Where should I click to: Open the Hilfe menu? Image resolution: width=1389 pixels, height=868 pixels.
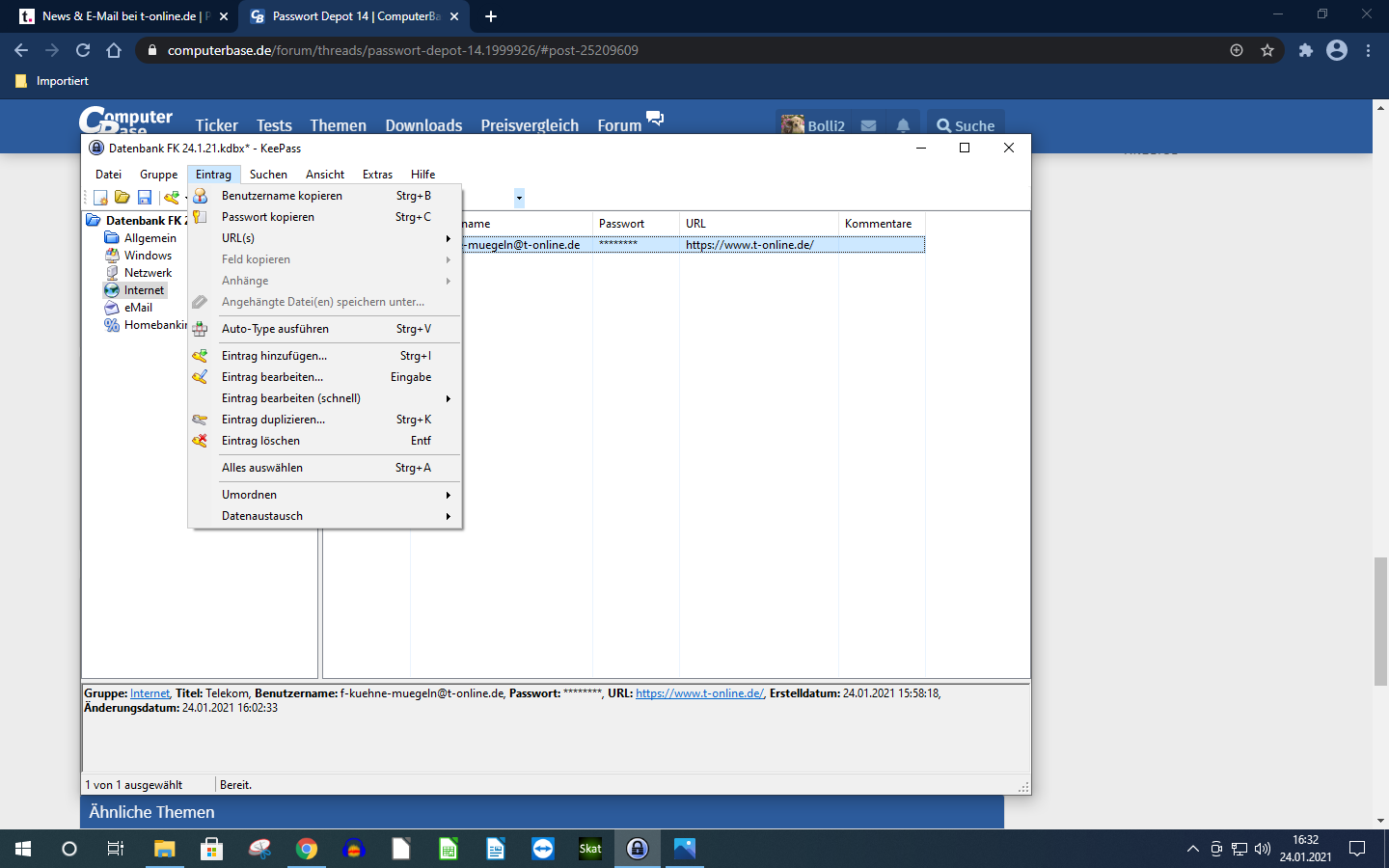click(423, 175)
